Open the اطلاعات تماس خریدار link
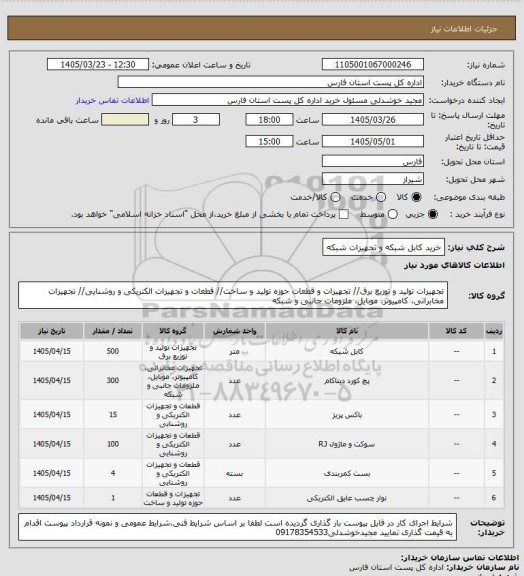The width and height of the screenshot is (524, 576). pyautogui.click(x=112, y=101)
